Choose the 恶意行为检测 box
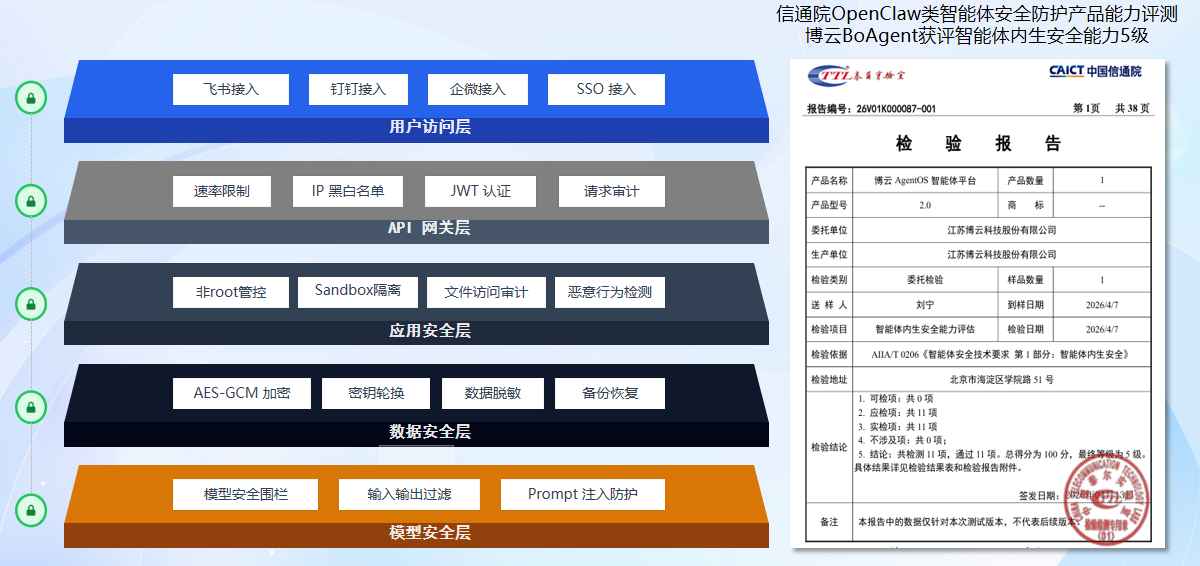This screenshot has height=566, width=1200. click(x=610, y=292)
